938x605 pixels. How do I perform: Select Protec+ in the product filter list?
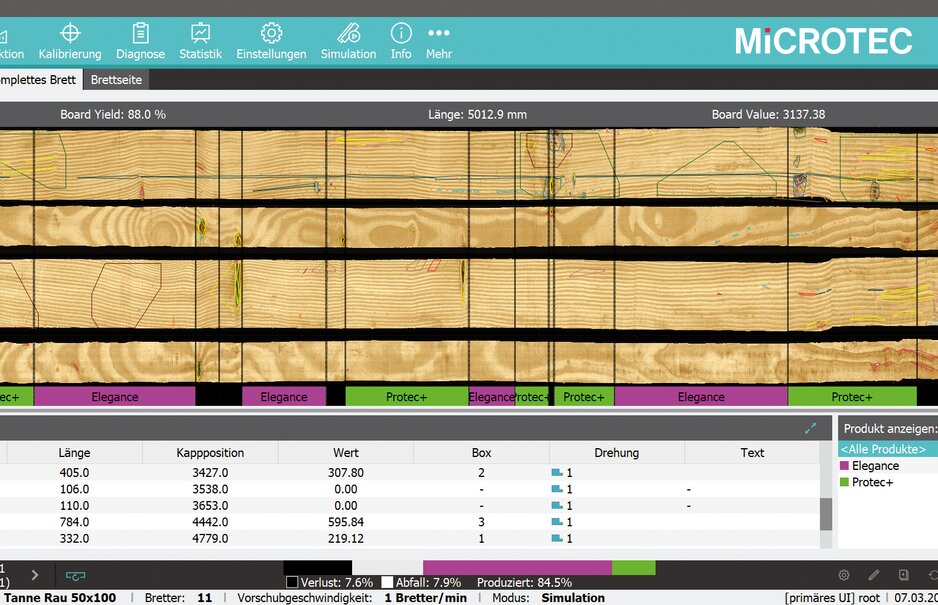871,482
